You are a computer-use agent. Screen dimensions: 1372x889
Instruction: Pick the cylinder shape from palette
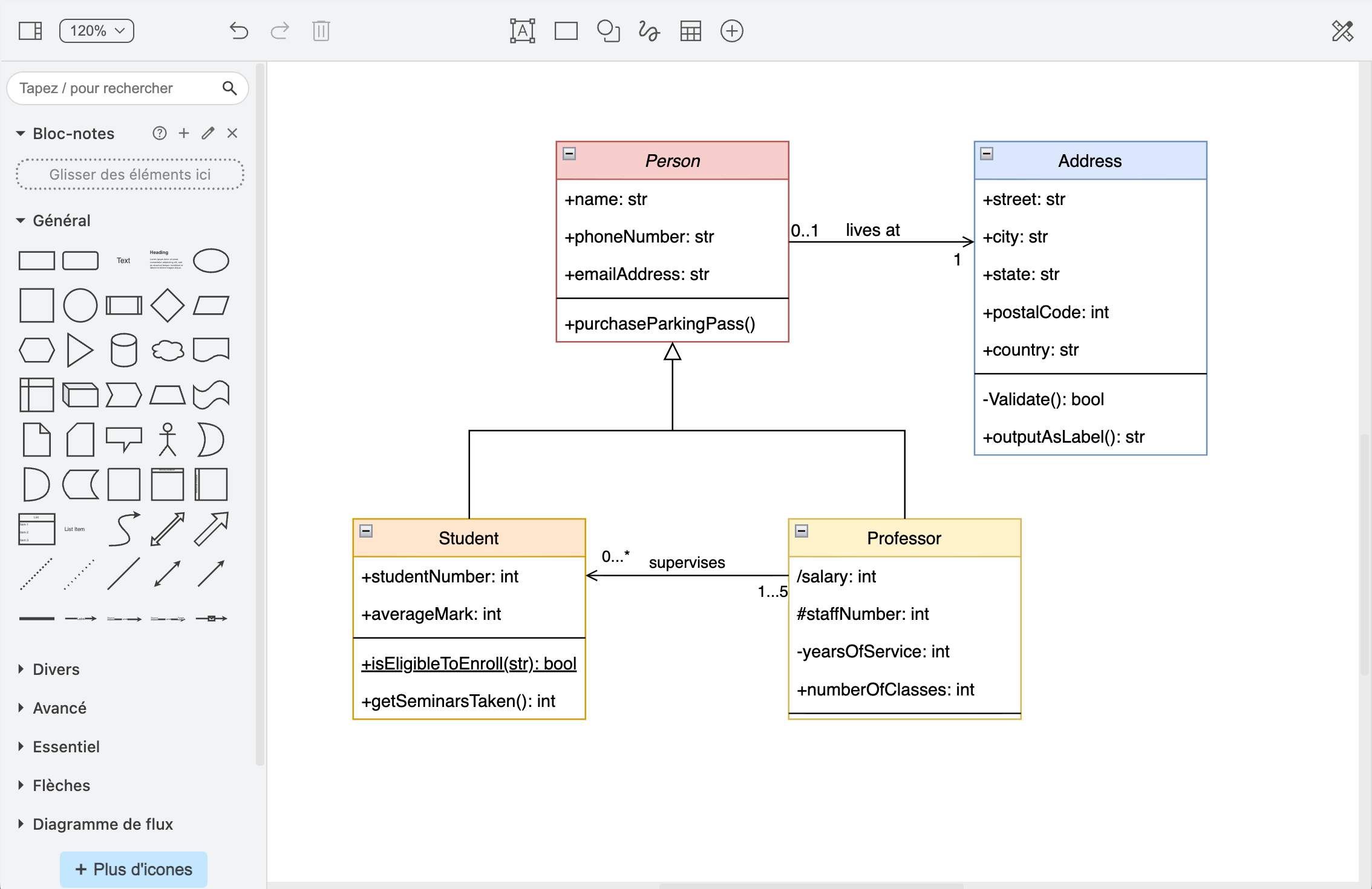[x=123, y=350]
